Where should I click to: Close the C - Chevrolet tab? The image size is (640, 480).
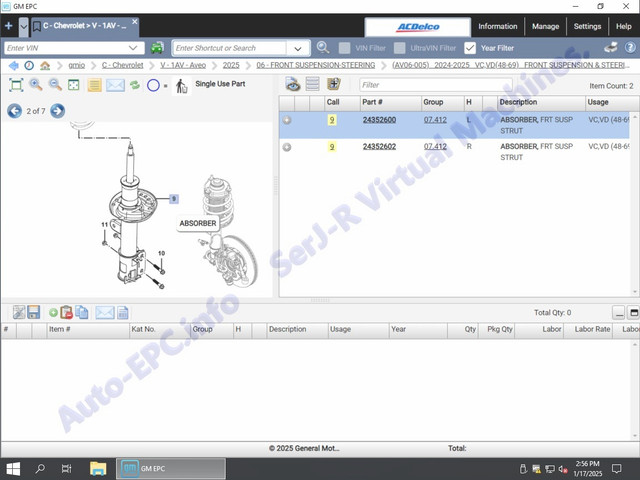[x=135, y=21]
